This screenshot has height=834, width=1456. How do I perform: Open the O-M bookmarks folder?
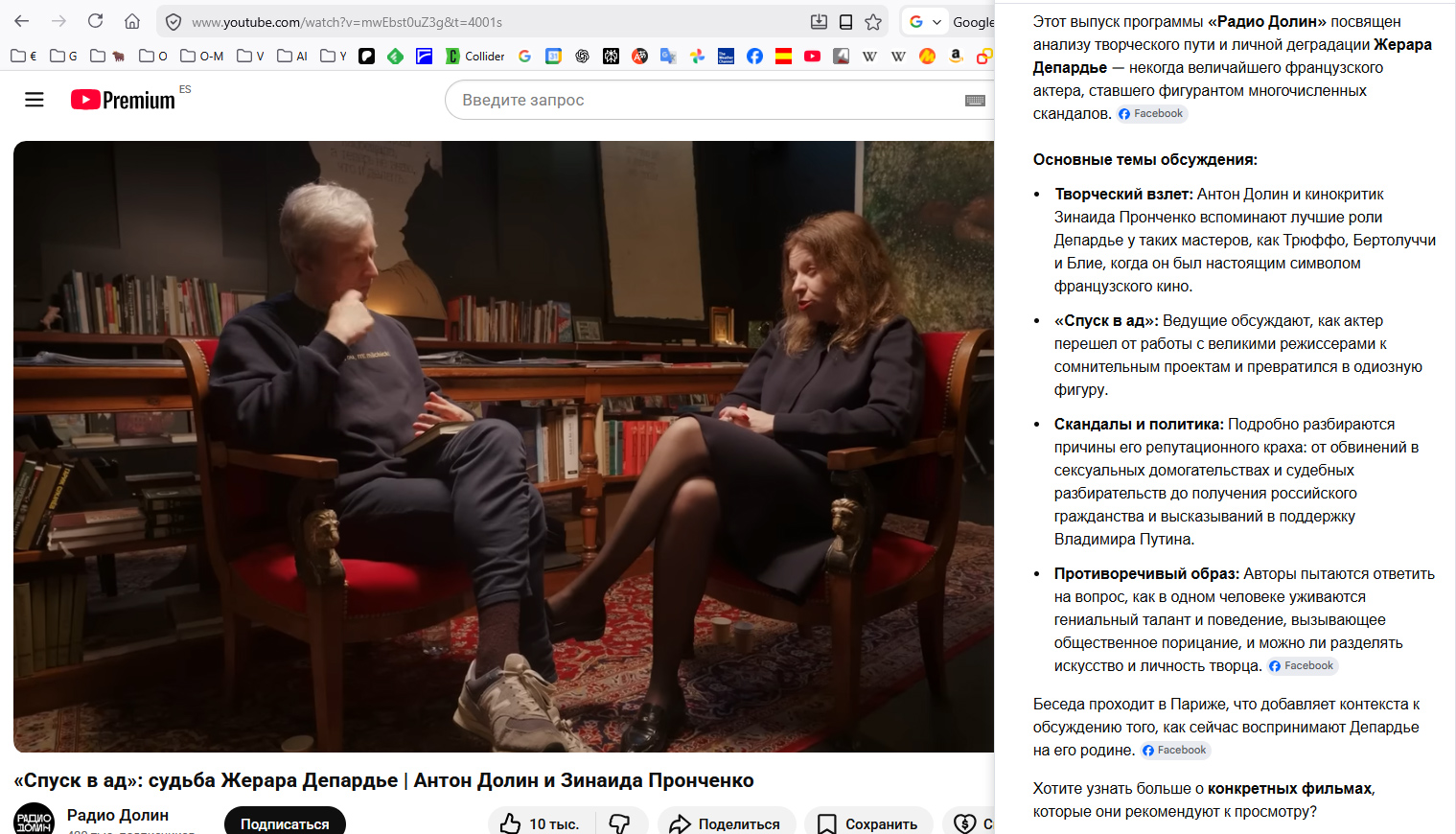coord(202,56)
